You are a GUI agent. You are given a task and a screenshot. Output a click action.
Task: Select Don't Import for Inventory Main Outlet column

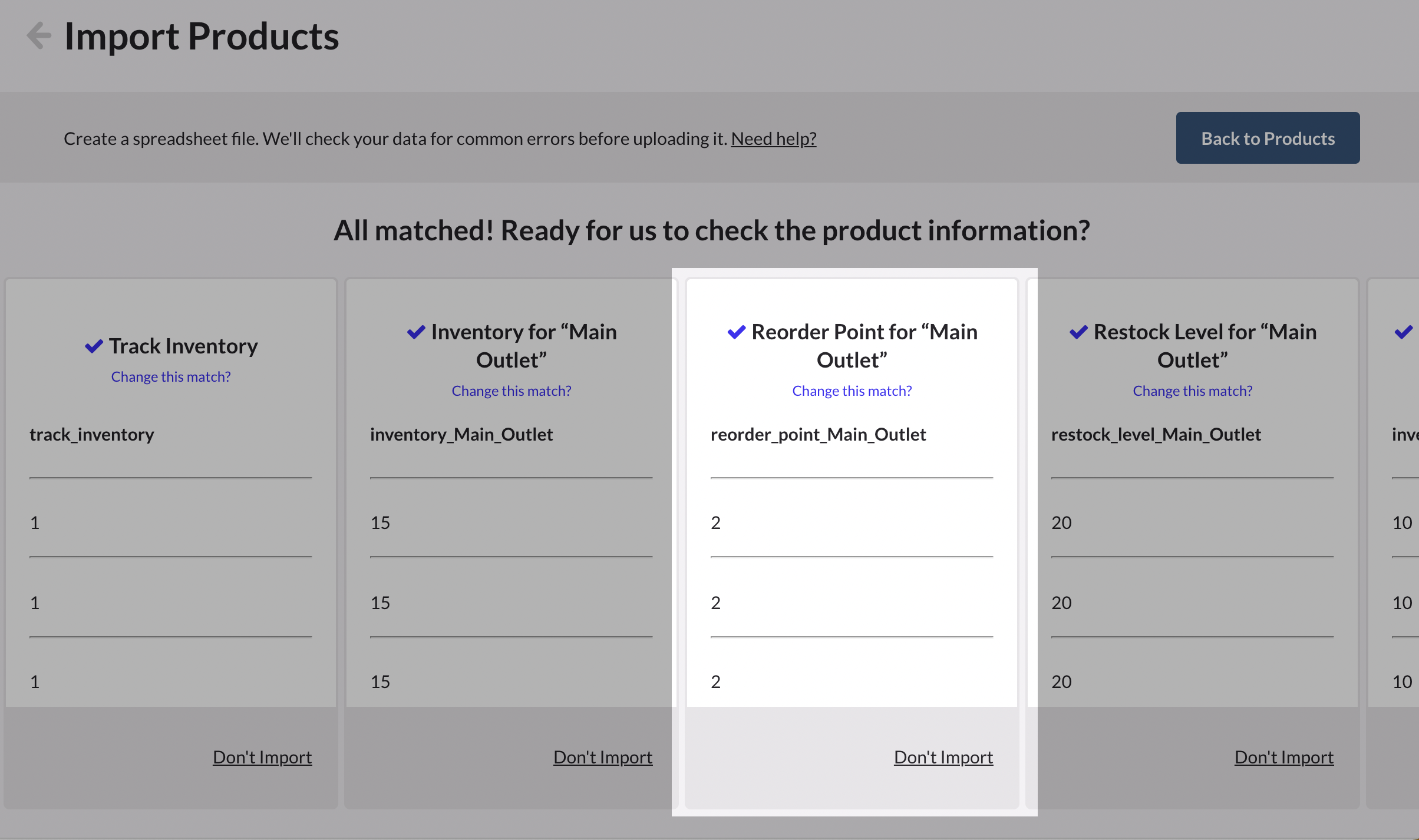[x=602, y=757]
